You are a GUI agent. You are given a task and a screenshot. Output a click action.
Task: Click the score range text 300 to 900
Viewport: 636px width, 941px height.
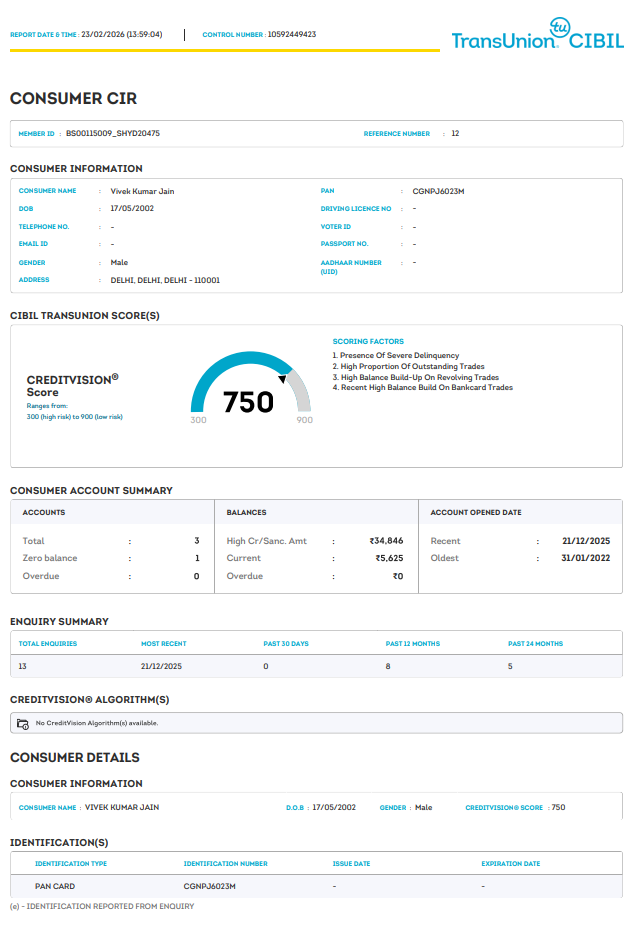pos(74,416)
